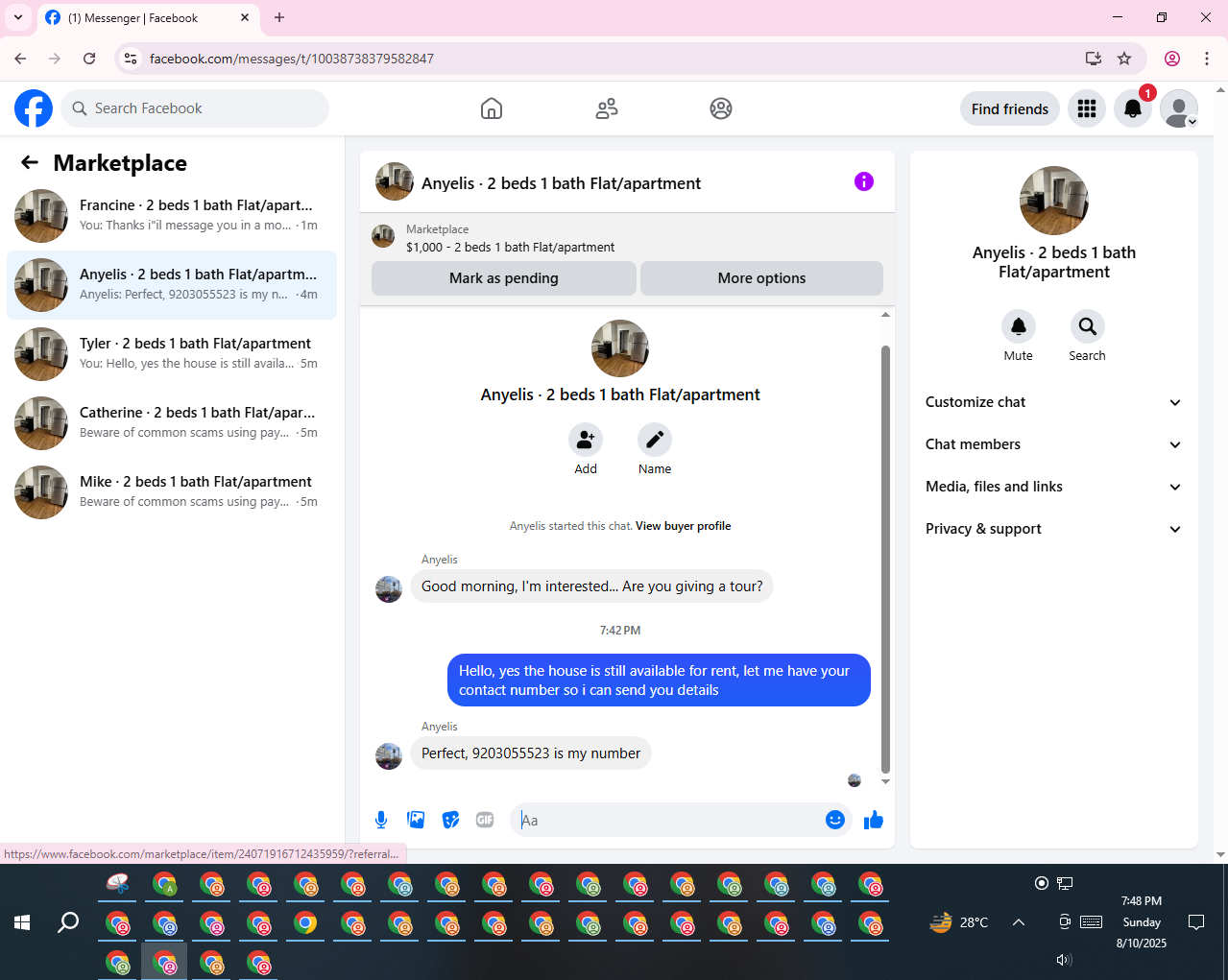Open emoji picker in message box
The width and height of the screenshot is (1228, 980).
click(x=835, y=820)
